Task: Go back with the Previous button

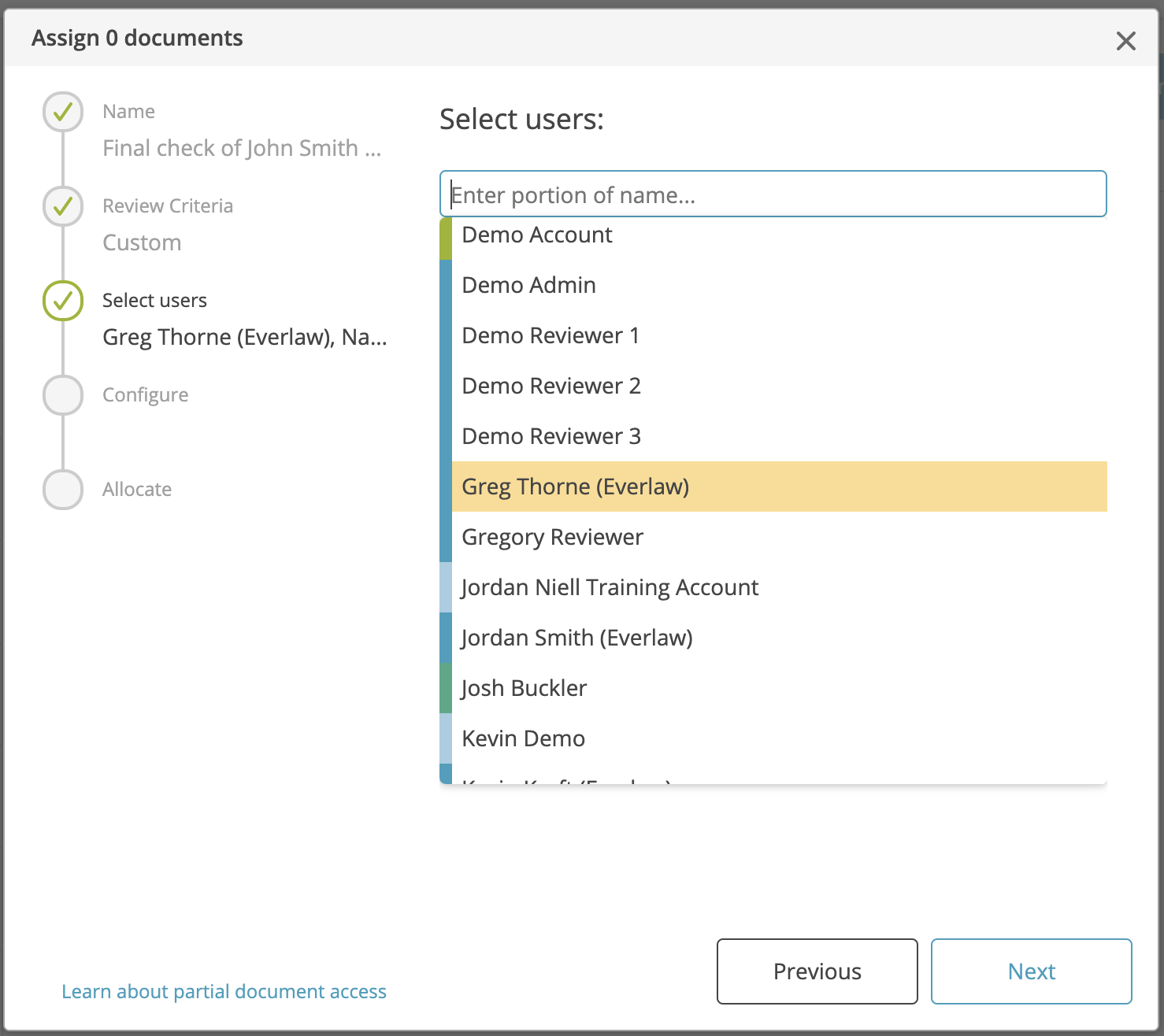Action: click(x=817, y=971)
